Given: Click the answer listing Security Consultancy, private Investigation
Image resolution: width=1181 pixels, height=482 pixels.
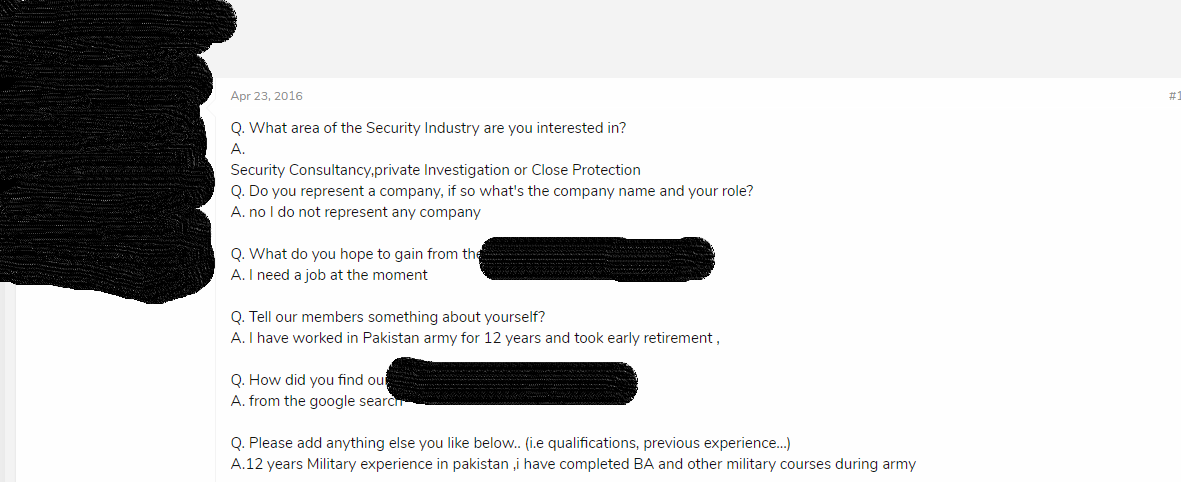Looking at the screenshot, I should 435,169.
